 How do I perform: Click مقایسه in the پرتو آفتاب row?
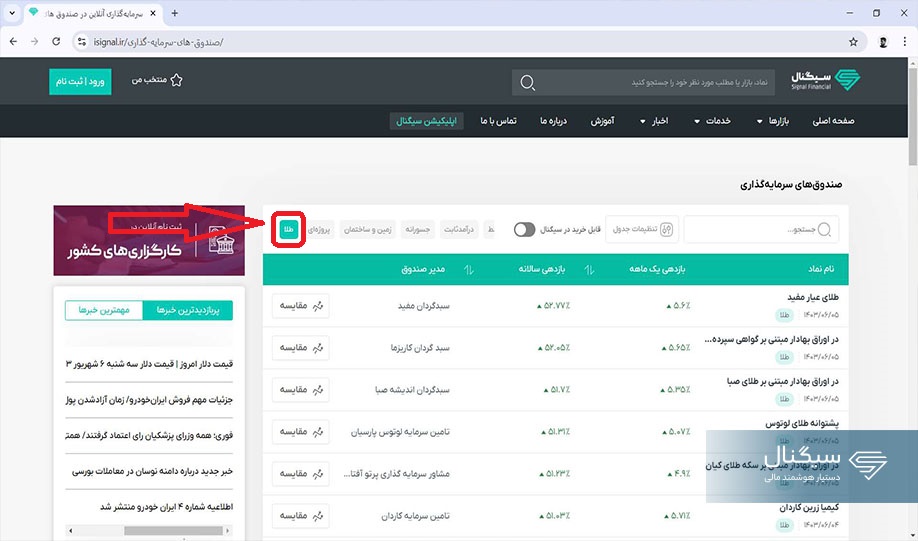coord(300,474)
